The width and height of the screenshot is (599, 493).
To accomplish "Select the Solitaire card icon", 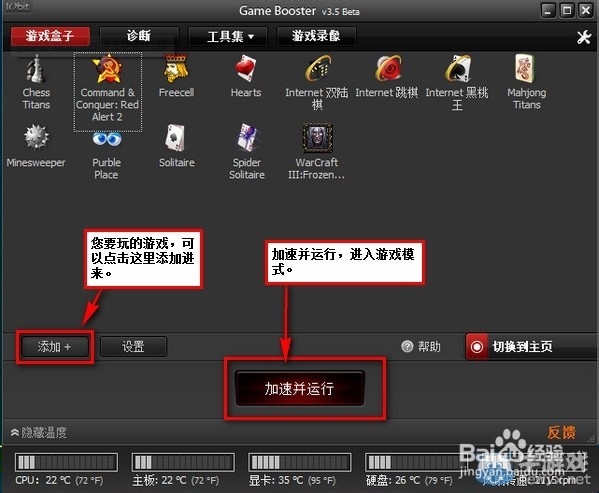I will (175, 137).
